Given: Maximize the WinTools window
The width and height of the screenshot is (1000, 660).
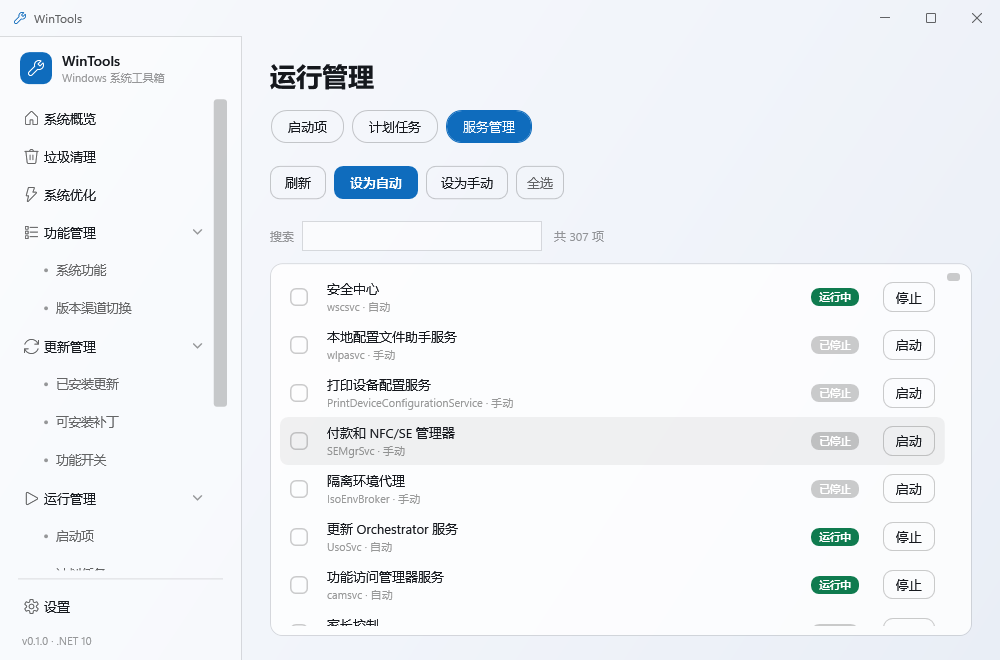Looking at the screenshot, I should pos(931,18).
